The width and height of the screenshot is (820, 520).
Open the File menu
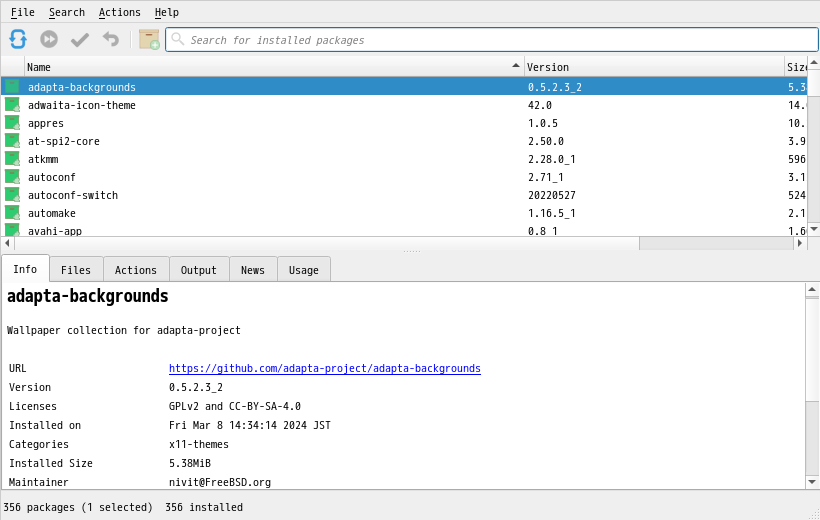click(x=22, y=12)
